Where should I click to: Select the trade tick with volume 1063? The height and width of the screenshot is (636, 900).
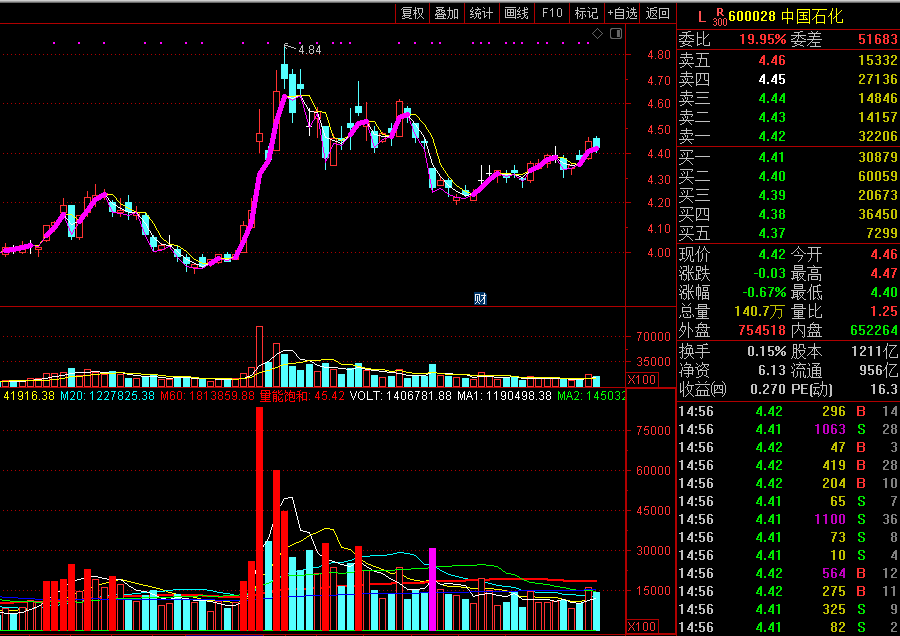[788, 429]
